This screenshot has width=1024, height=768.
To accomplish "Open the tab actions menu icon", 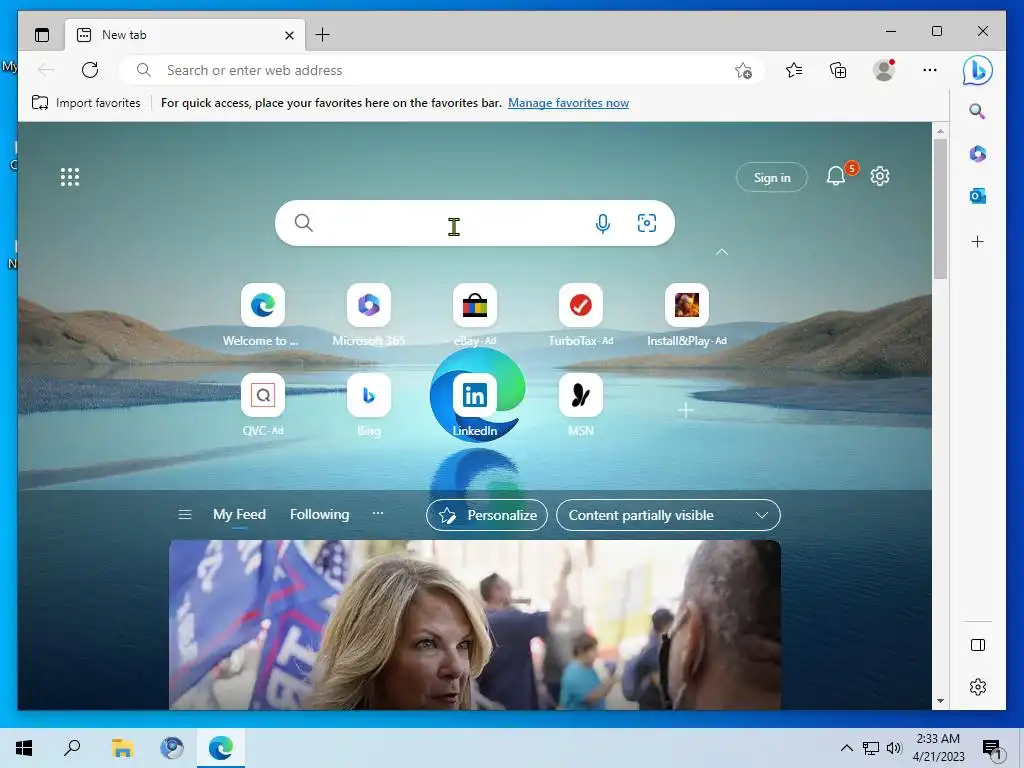I will 42,35.
